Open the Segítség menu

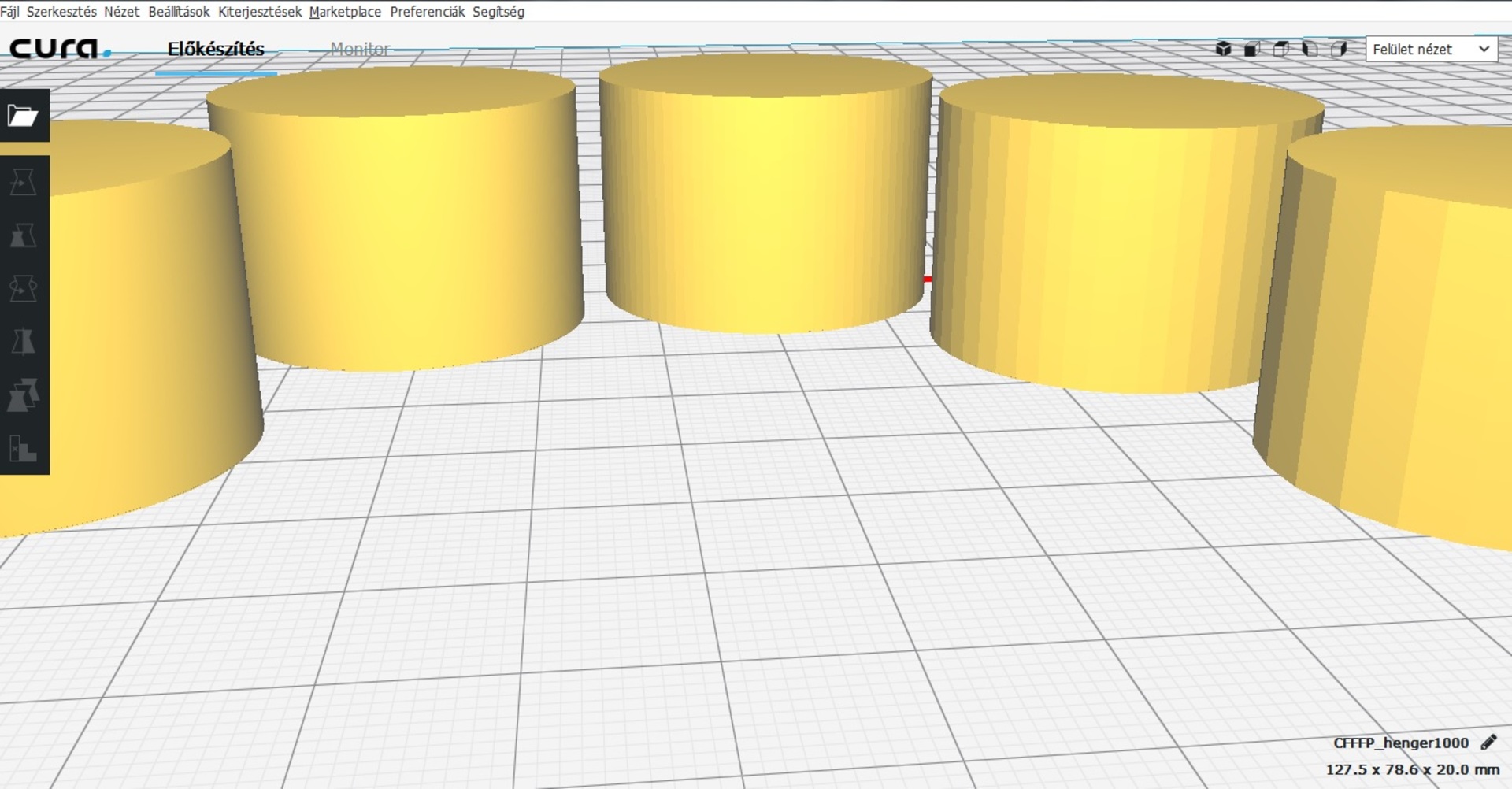(x=498, y=12)
